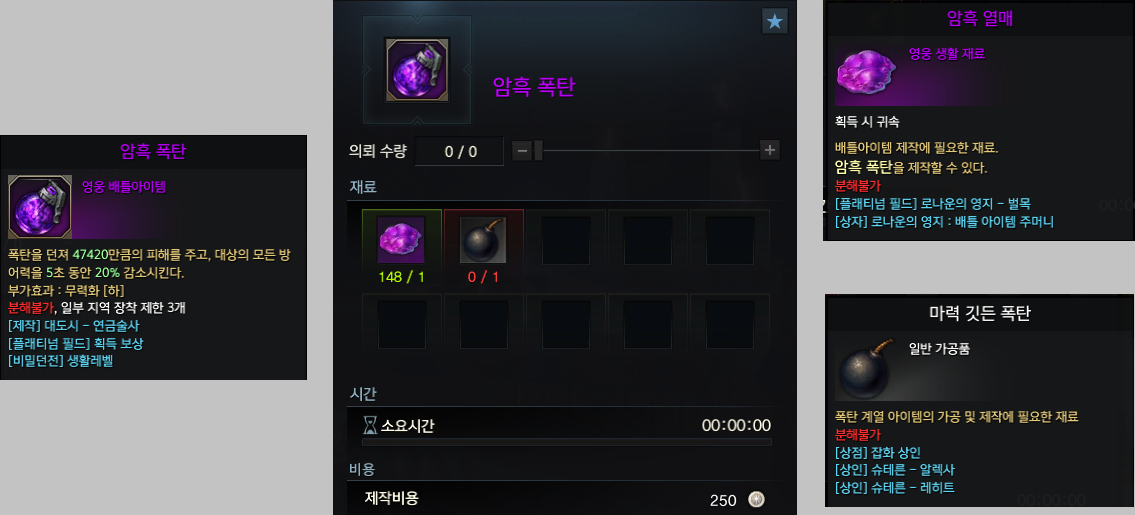This screenshot has height=515, width=1135.
Task: Click the Dark Bomb recipe icon
Action: (x=417, y=70)
